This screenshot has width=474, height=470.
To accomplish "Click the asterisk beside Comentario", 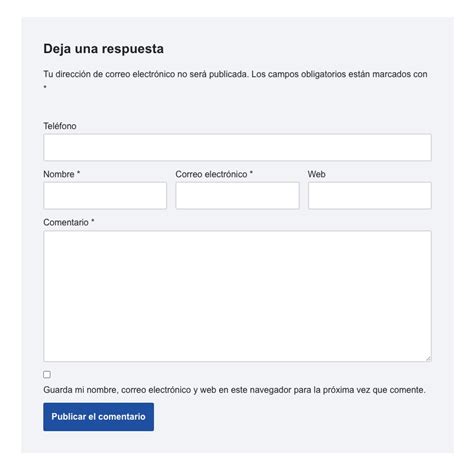I will pyautogui.click(x=93, y=221).
